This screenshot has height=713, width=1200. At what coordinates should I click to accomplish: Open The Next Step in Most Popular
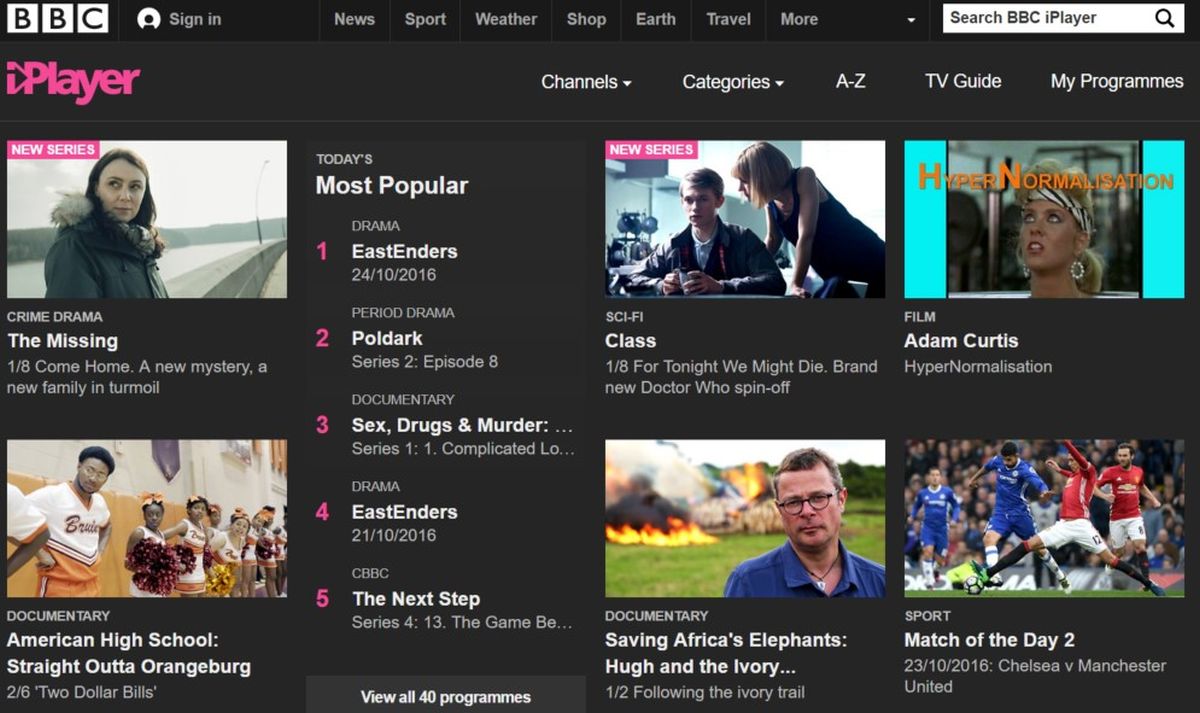[416, 599]
